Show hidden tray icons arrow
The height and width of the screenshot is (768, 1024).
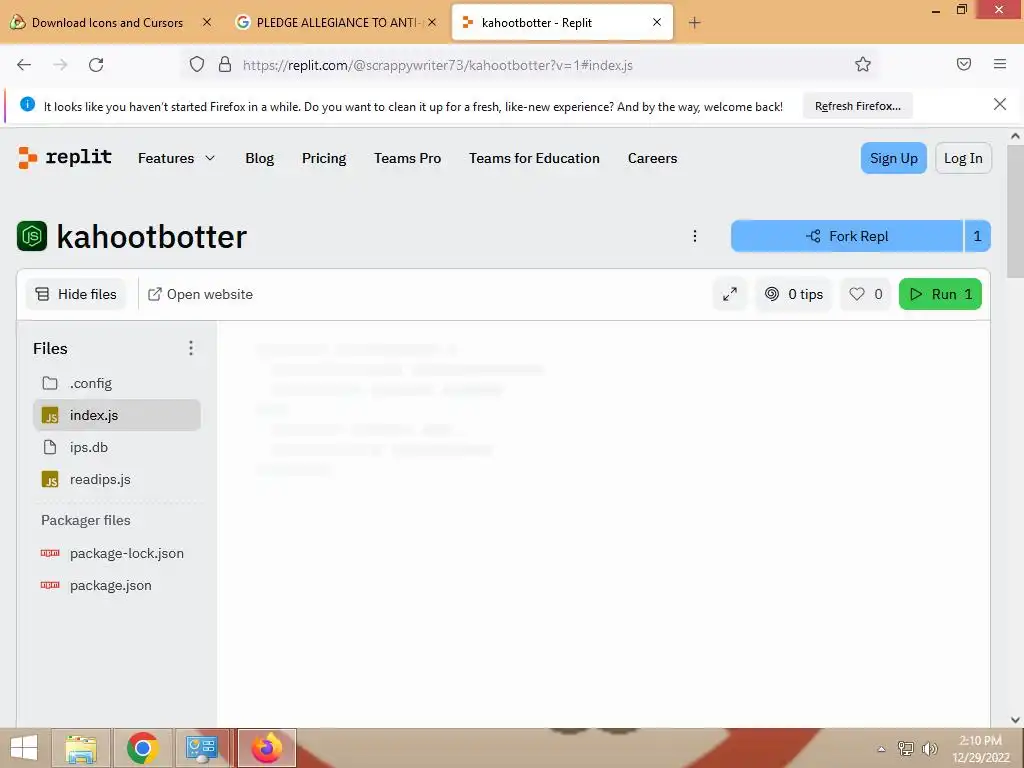(x=881, y=749)
